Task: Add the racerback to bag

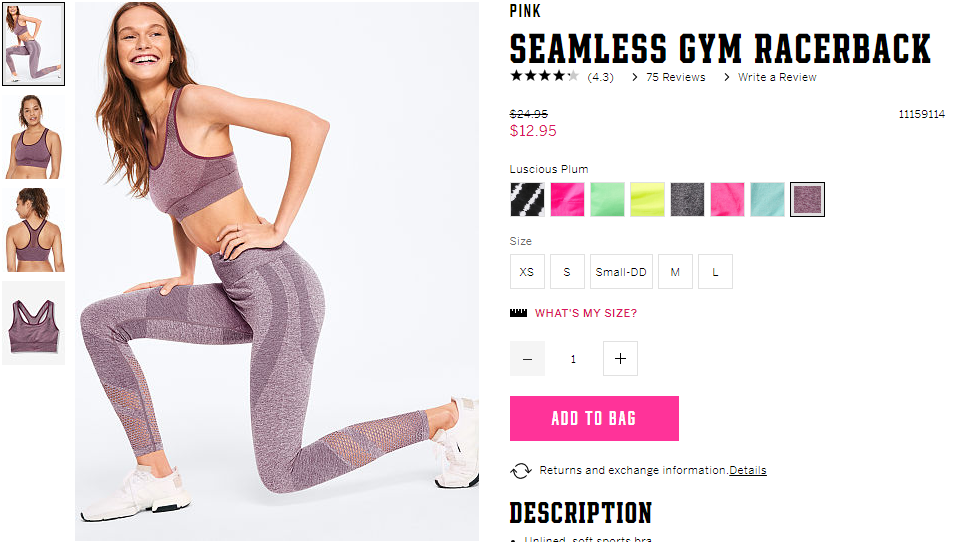Action: (594, 418)
